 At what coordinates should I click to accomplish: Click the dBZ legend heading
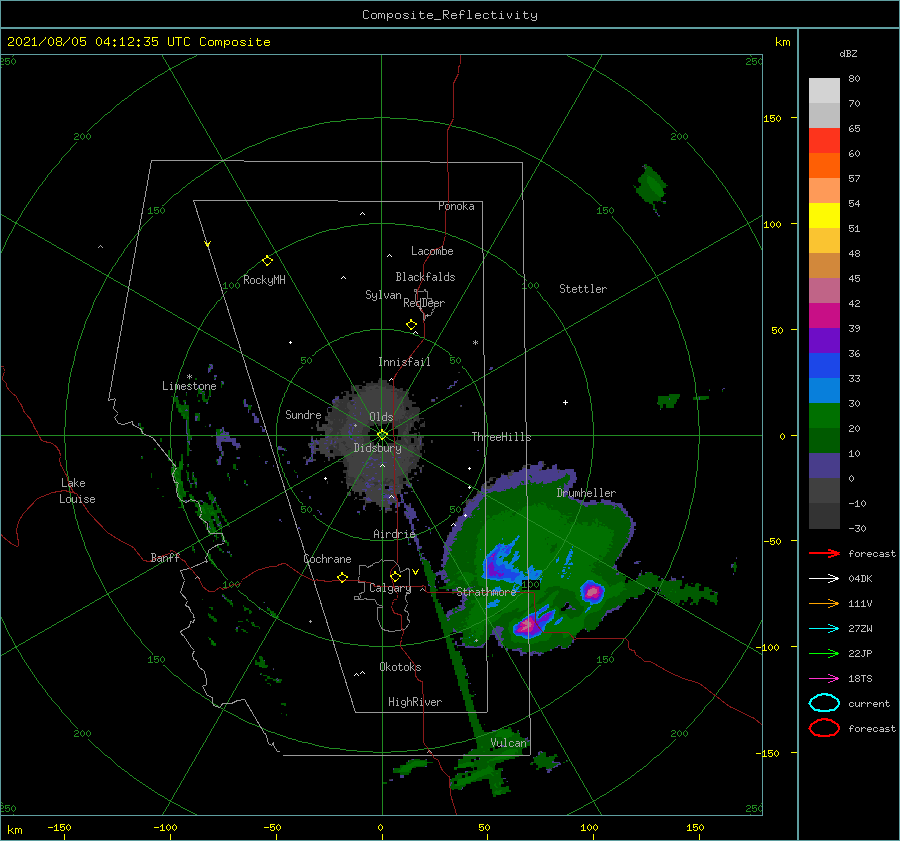click(848, 53)
